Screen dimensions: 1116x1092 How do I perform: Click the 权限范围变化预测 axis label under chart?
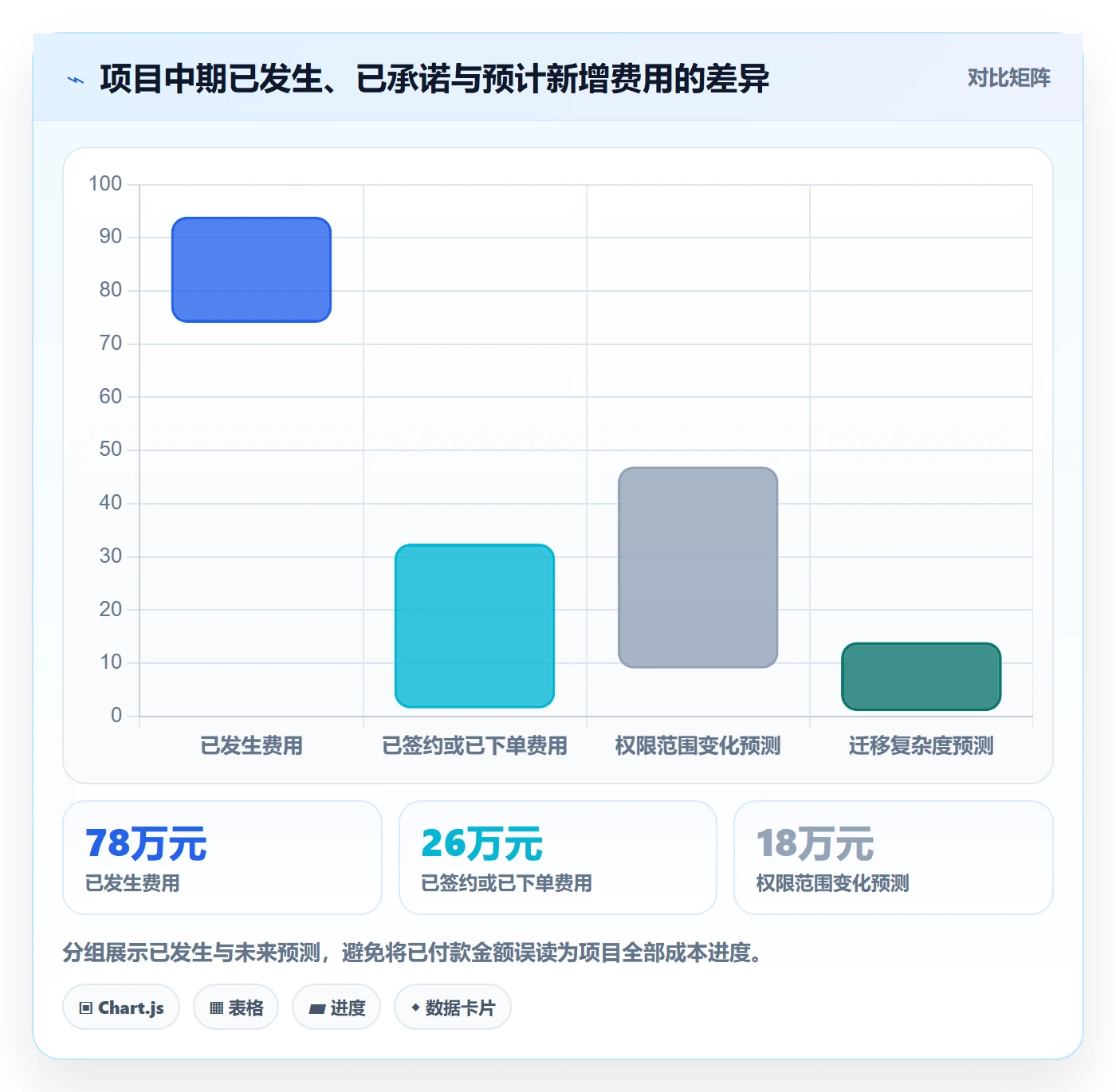click(x=697, y=746)
